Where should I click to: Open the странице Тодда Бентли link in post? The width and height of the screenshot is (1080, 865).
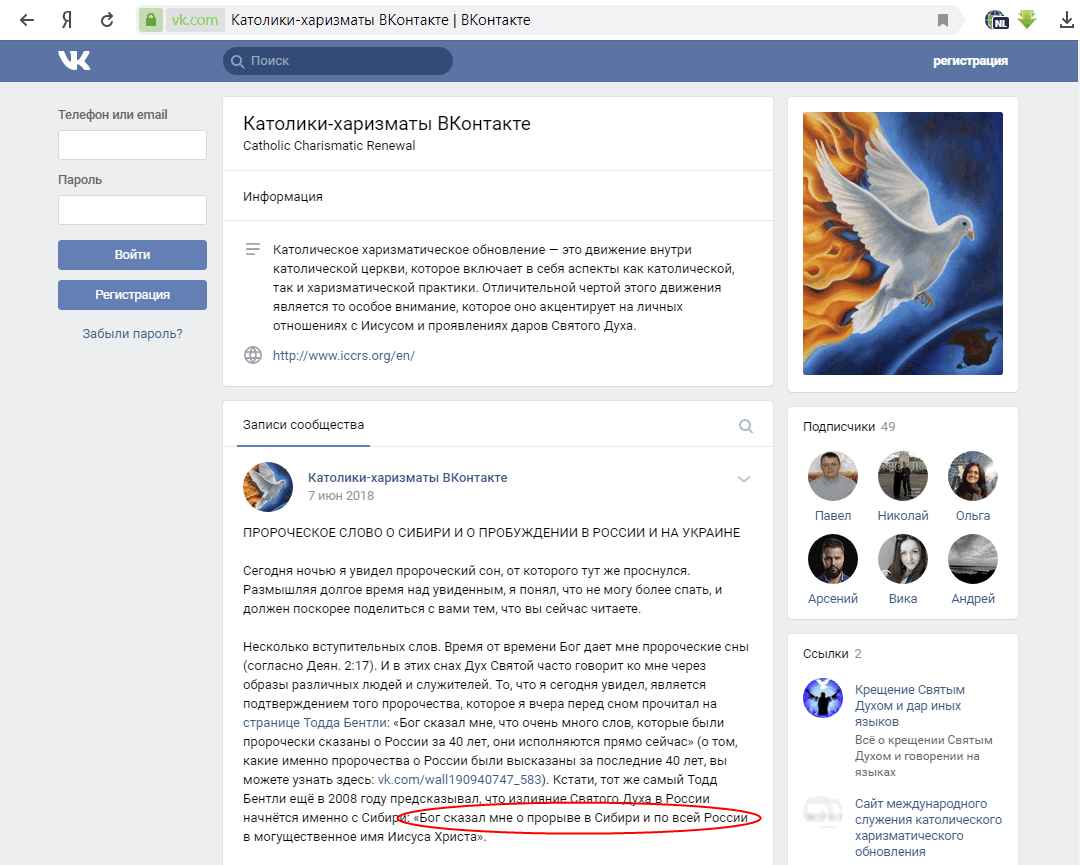(315, 722)
